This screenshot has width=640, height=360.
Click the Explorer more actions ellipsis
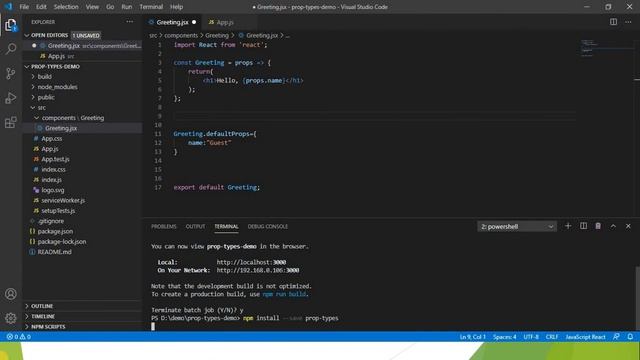[x=129, y=22]
